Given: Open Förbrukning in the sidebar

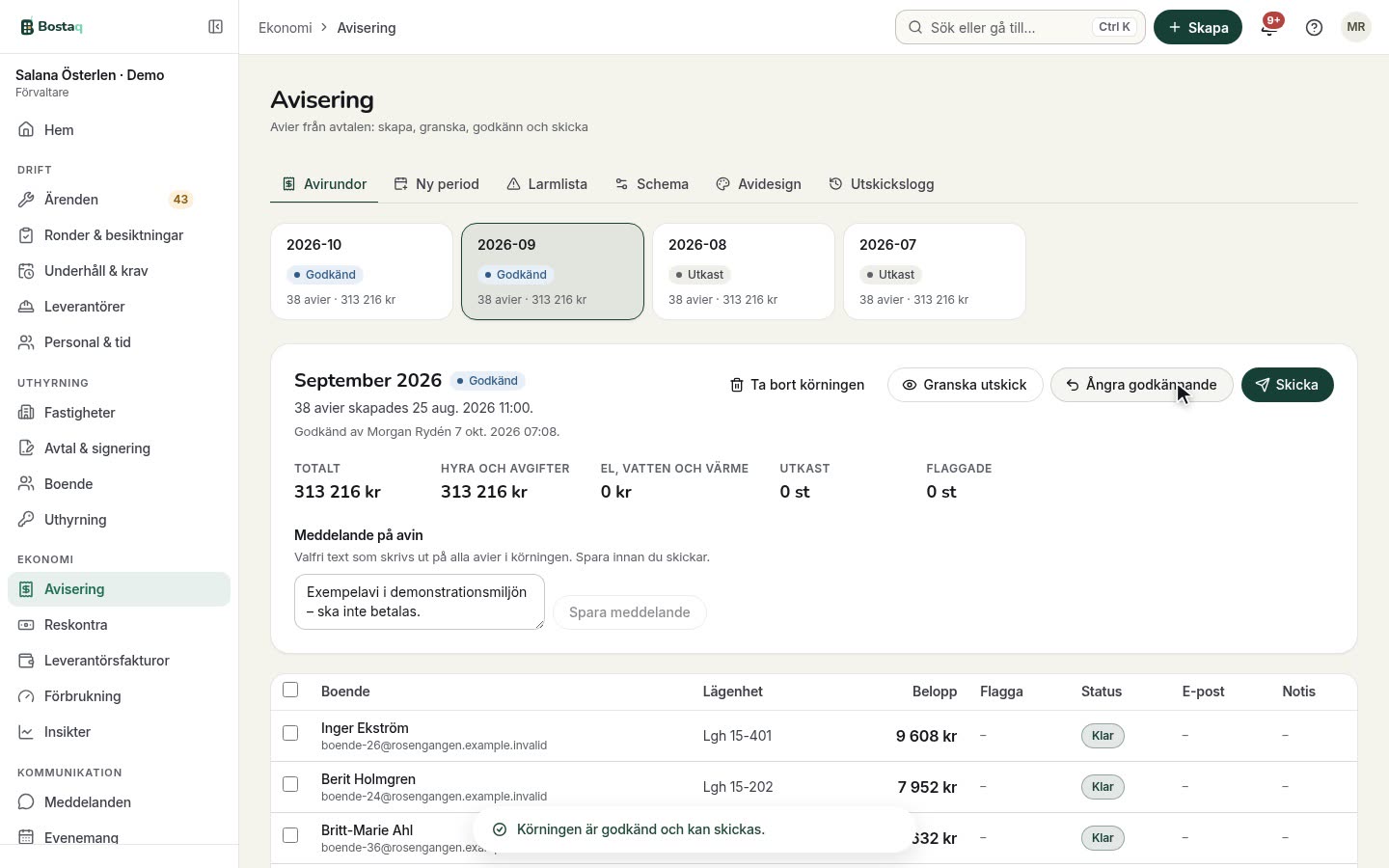Looking at the screenshot, I should tap(119, 696).
